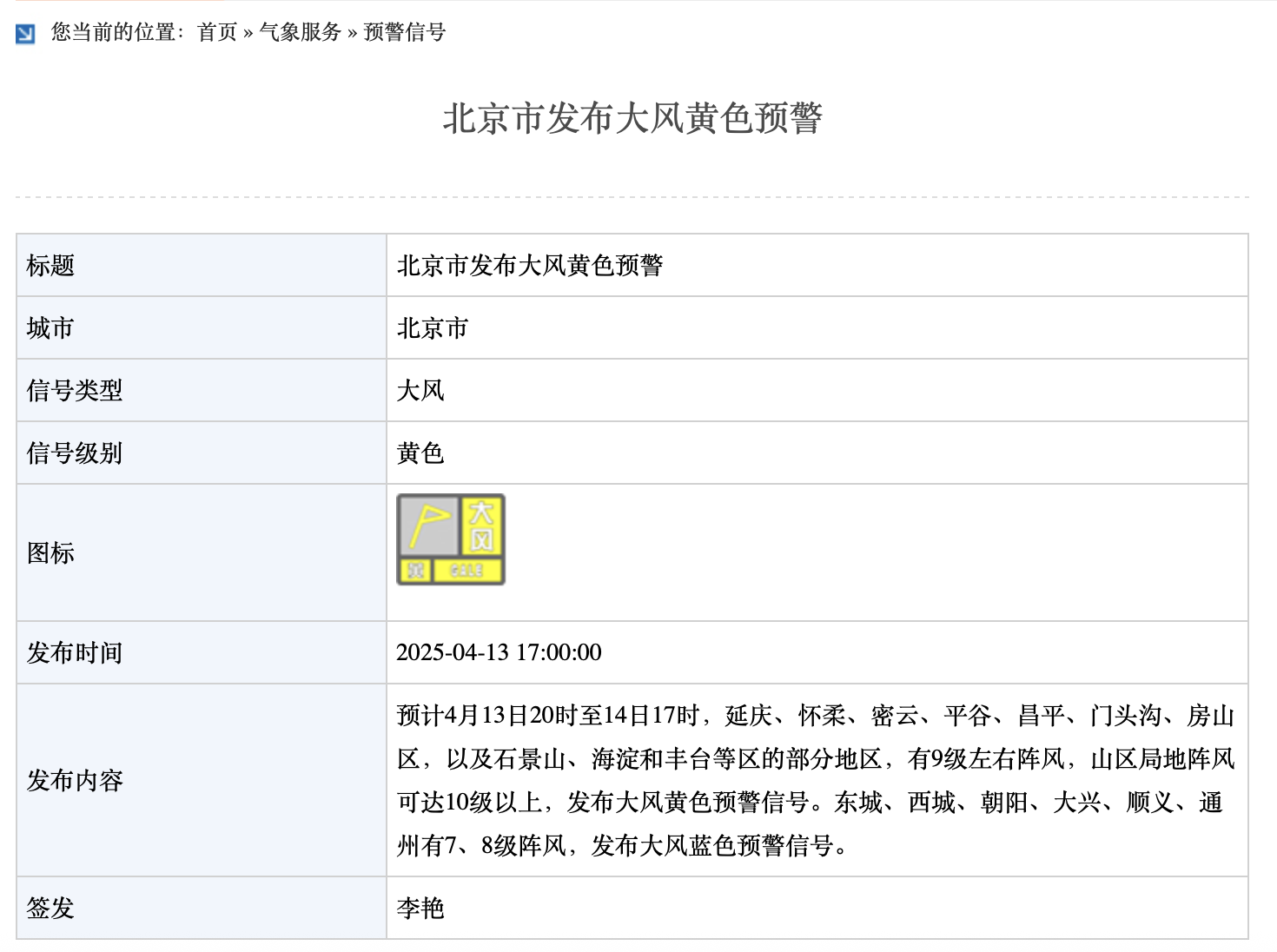1277x952 pixels.
Task: Click the signer name 李艳
Action: pyautogui.click(x=420, y=909)
